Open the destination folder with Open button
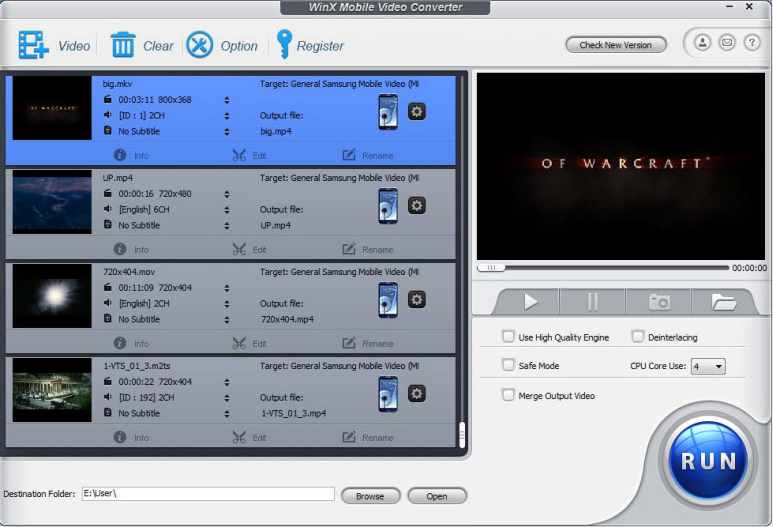The image size is (773, 527). [437, 496]
